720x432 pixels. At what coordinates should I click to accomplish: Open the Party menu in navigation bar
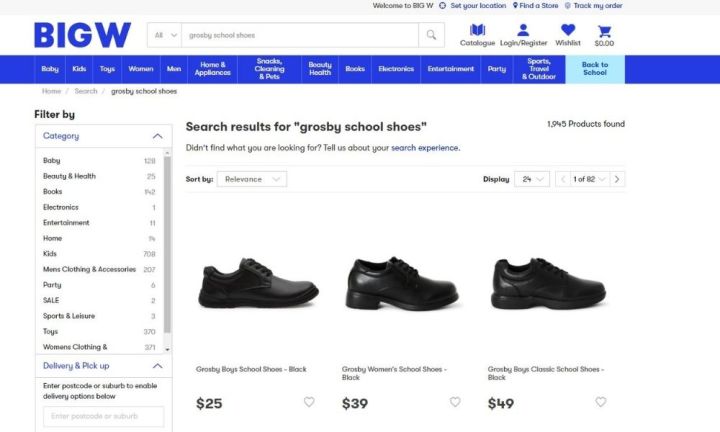496,69
